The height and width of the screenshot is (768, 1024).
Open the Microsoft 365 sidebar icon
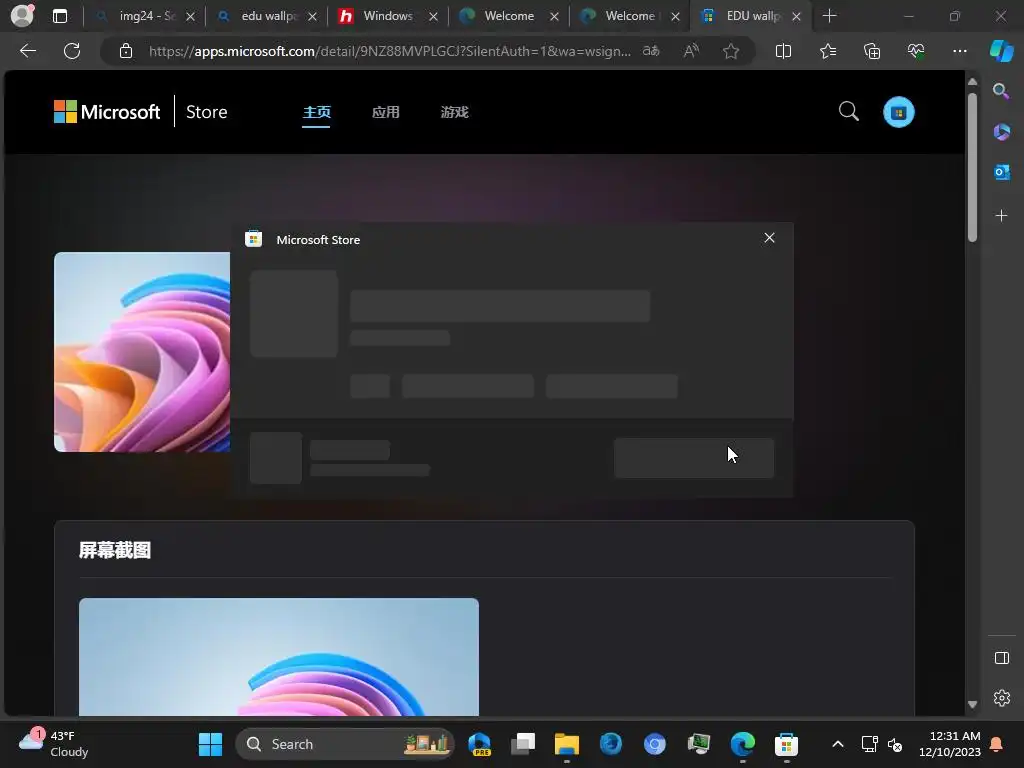[1001, 132]
